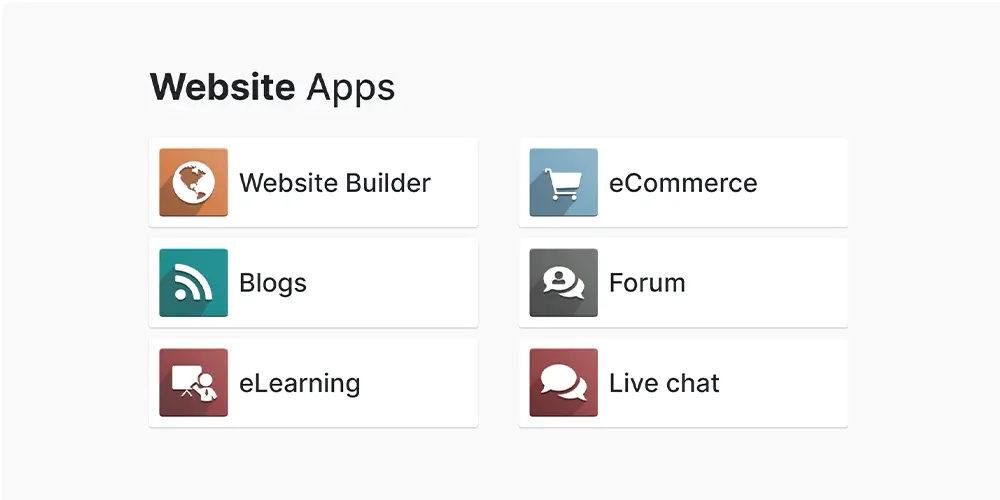Click the 'Apps' word in heading
Viewport: 1000px width, 500px height.
pyautogui.click(x=350, y=88)
